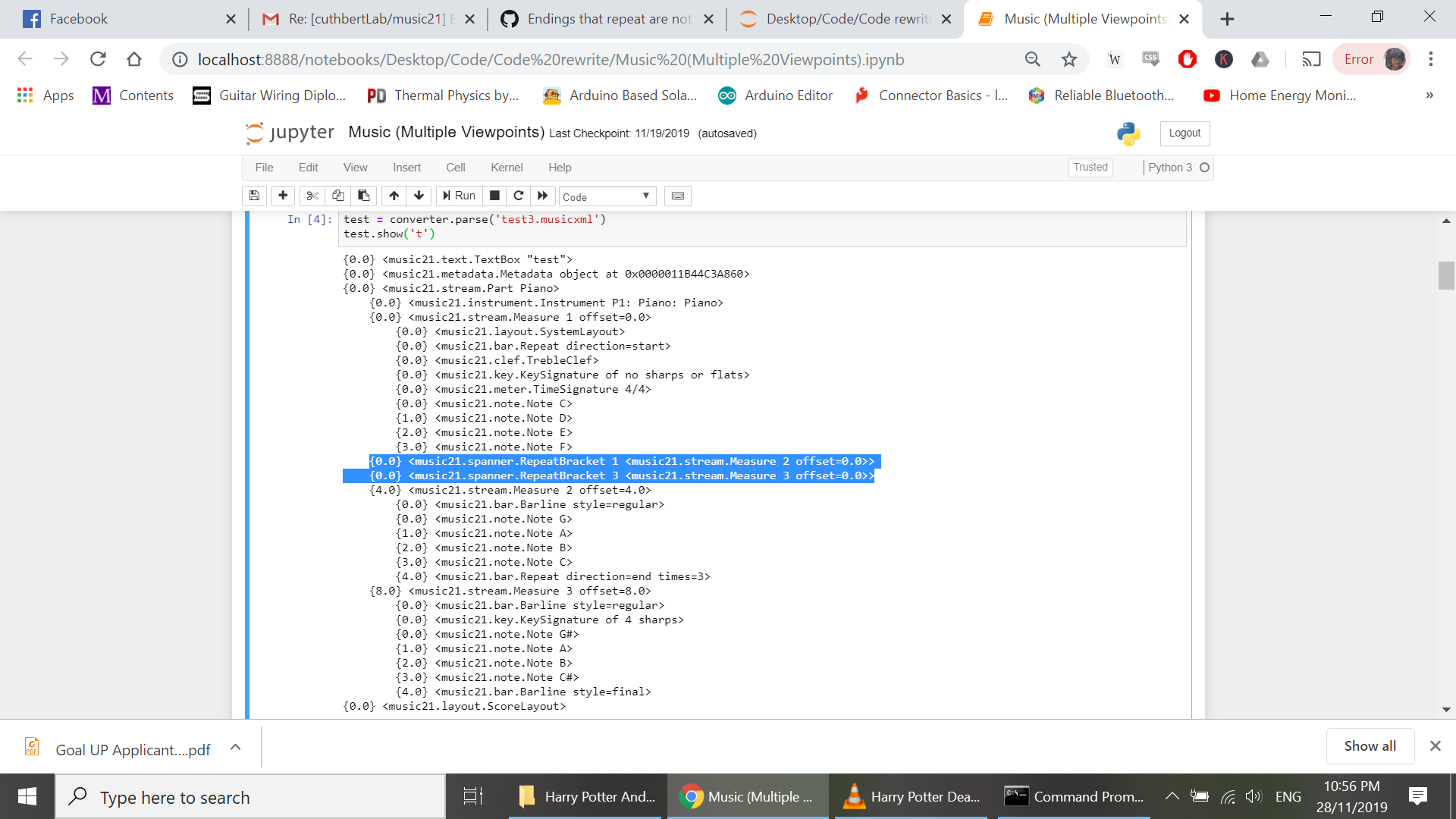Insert a new cell below
The image size is (1456, 819).
tap(282, 196)
